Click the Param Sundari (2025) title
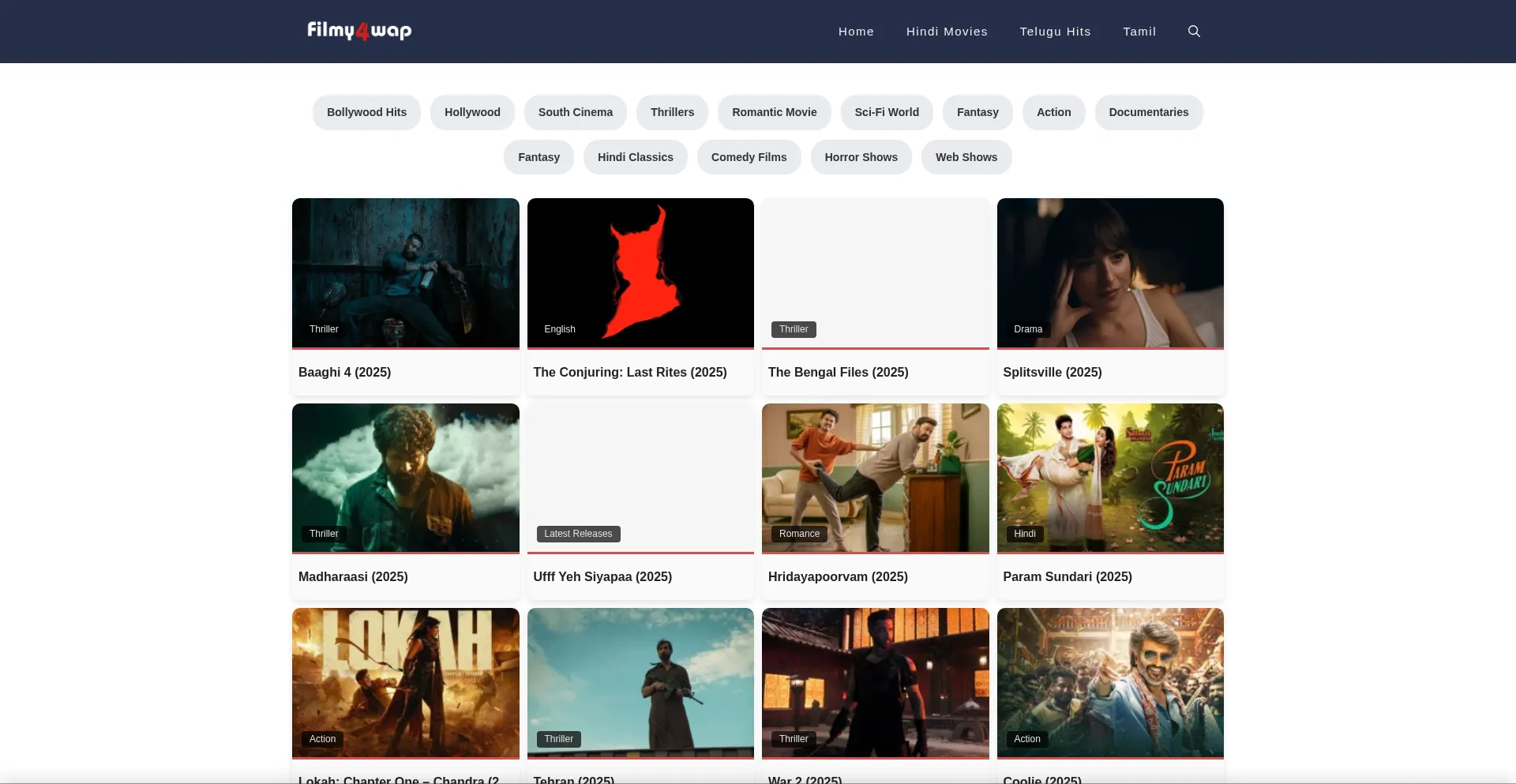The height and width of the screenshot is (784, 1516). point(1068,576)
